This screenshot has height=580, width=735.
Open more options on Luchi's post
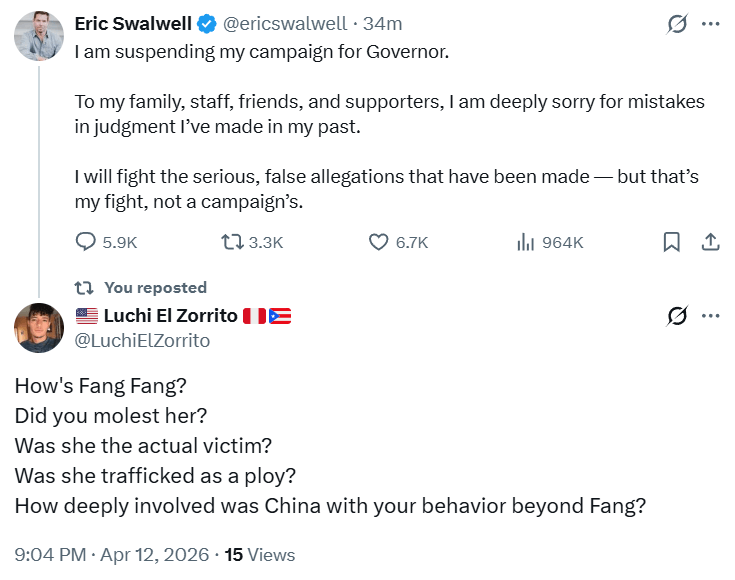point(711,316)
